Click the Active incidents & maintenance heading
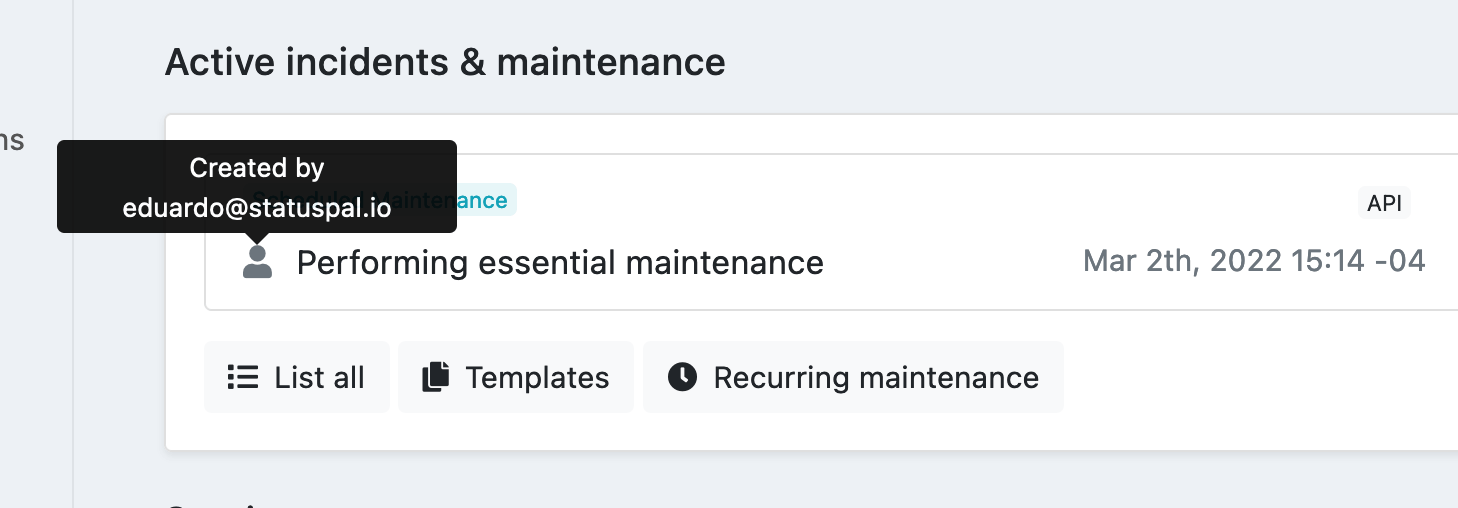The image size is (1458, 508). click(x=445, y=62)
